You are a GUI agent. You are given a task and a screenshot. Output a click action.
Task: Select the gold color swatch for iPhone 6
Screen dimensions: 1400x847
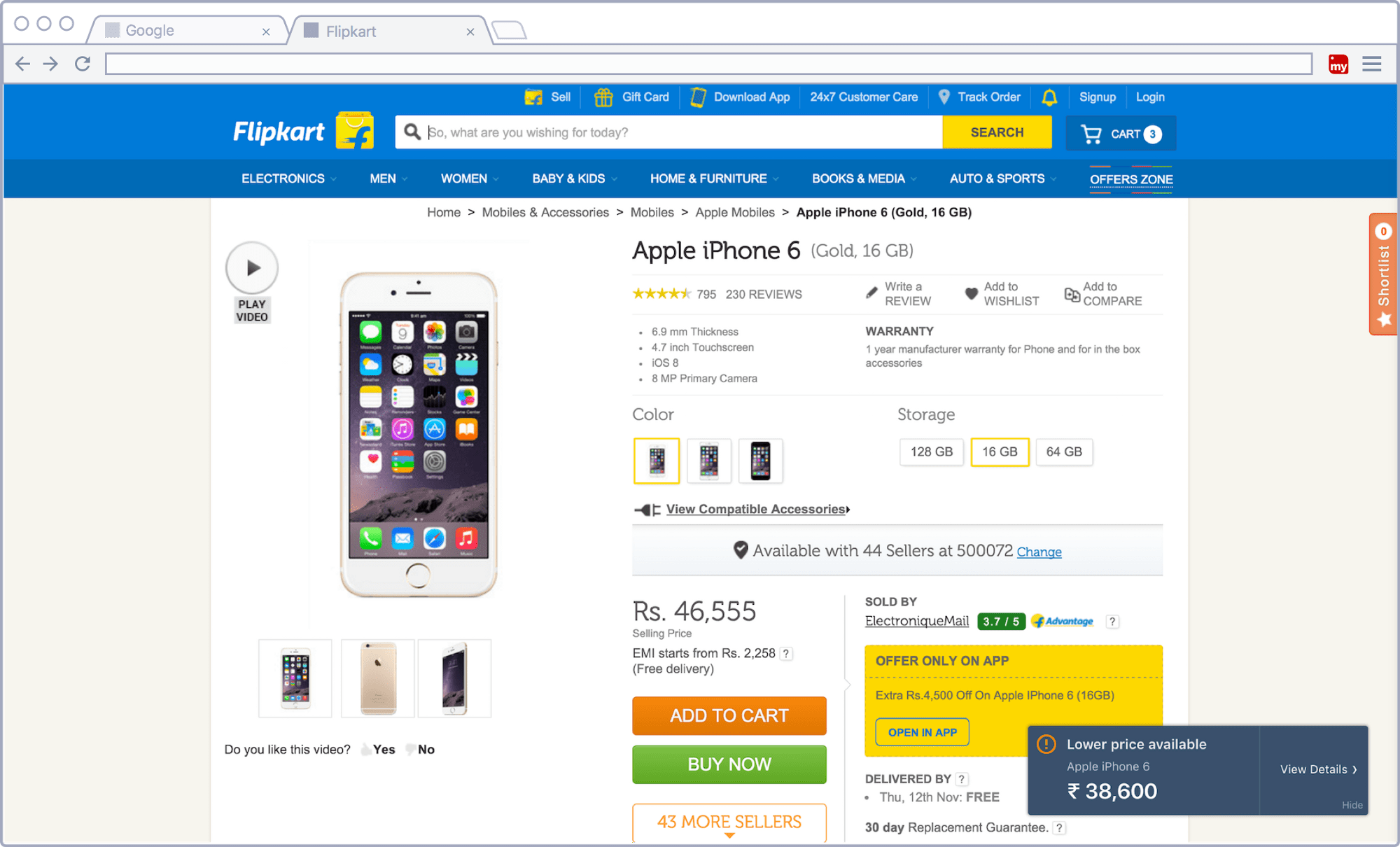[x=656, y=460]
